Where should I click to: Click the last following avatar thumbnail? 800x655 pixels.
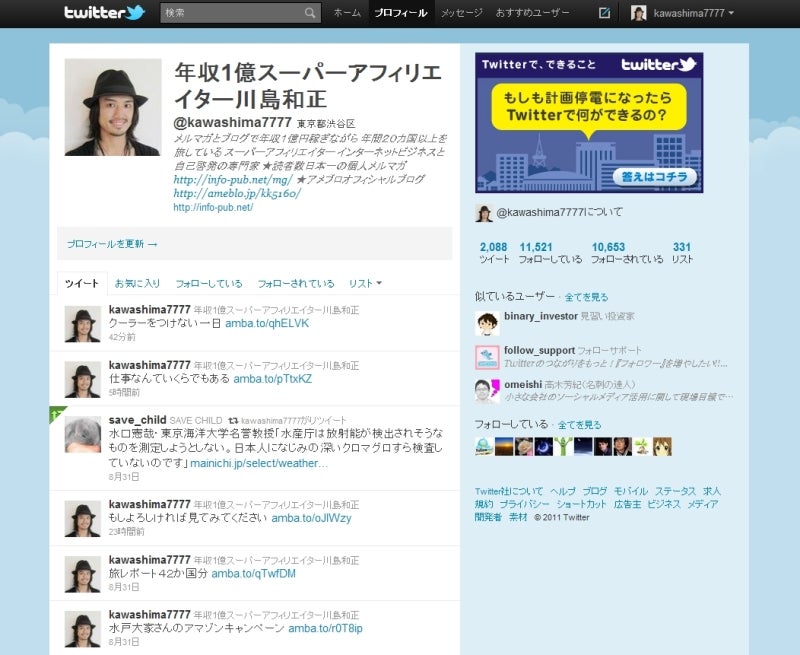point(662,446)
